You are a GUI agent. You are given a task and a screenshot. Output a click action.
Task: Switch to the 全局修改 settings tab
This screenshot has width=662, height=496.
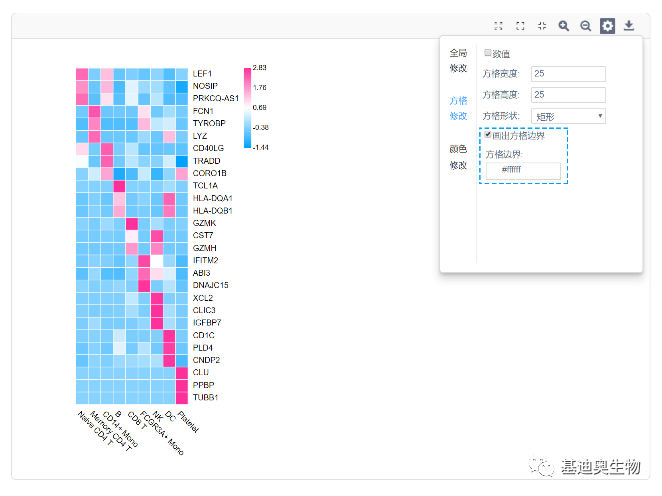point(457,60)
